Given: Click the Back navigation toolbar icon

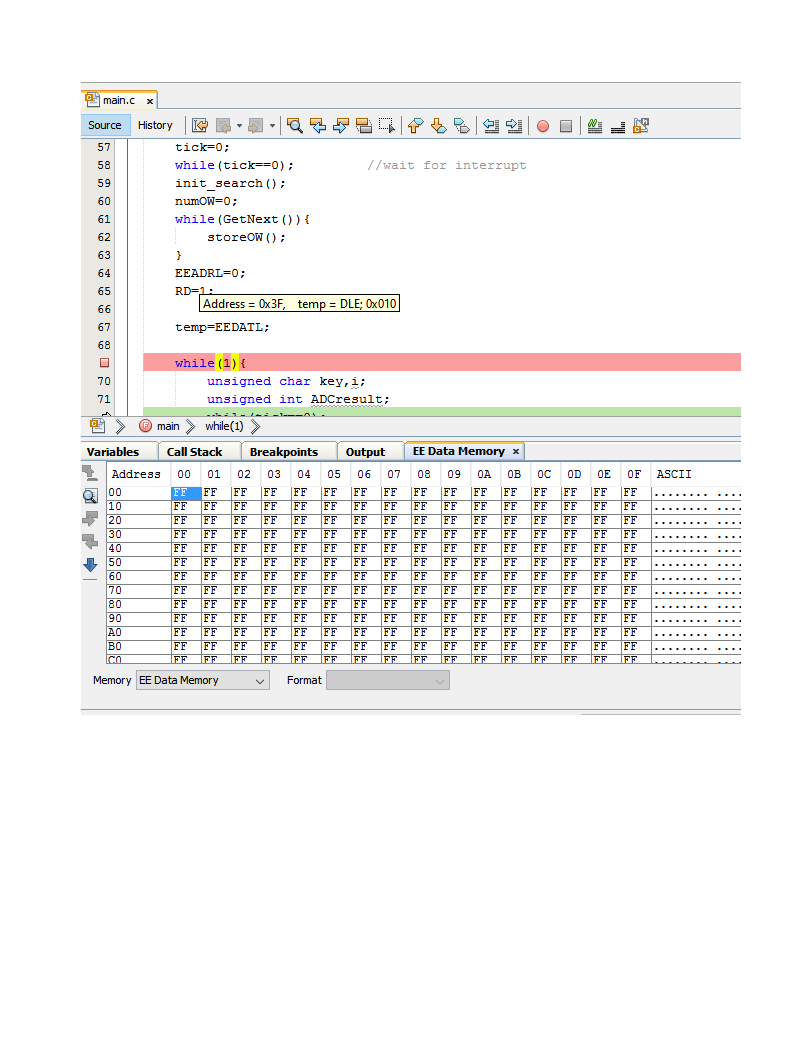Looking at the screenshot, I should 223,126.
